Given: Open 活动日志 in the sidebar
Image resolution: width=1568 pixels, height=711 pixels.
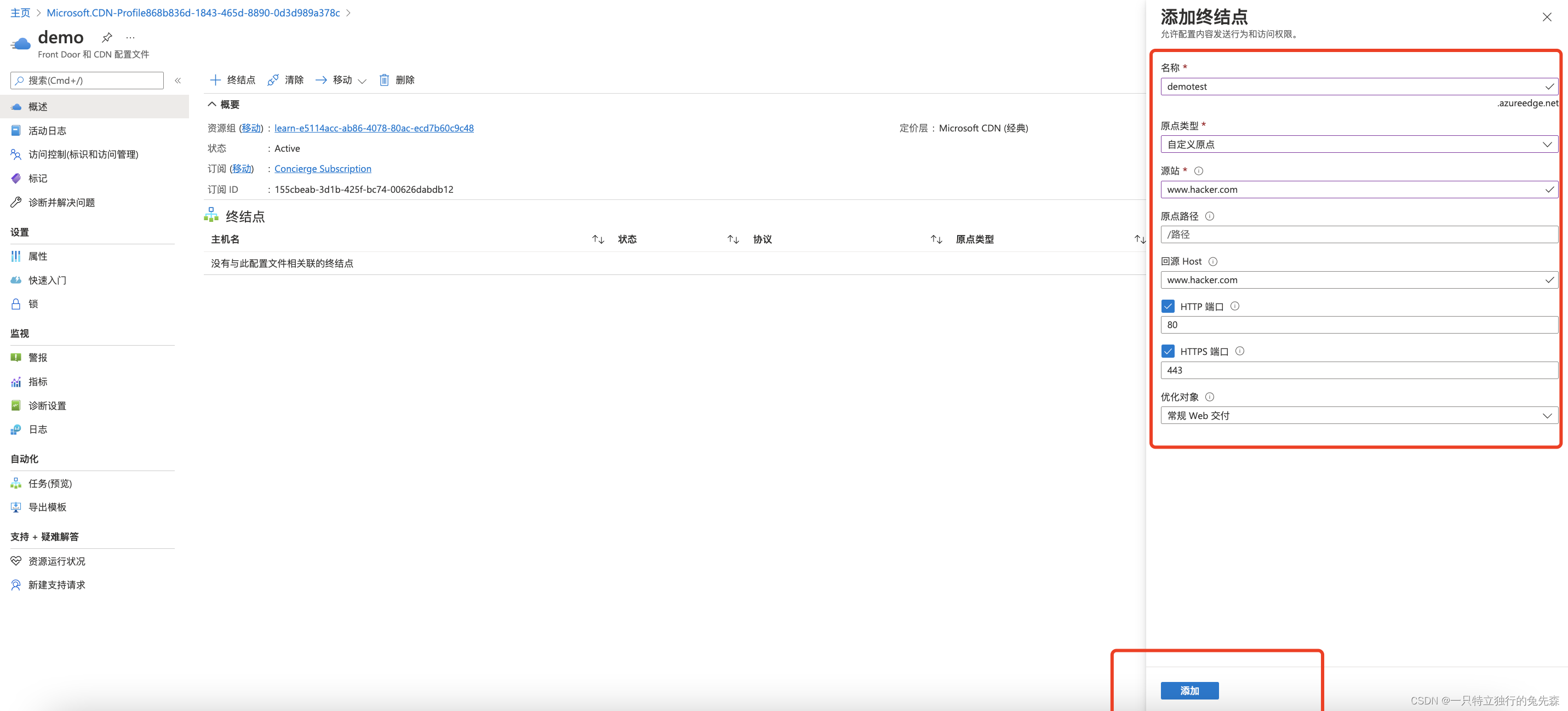Looking at the screenshot, I should pyautogui.click(x=47, y=130).
